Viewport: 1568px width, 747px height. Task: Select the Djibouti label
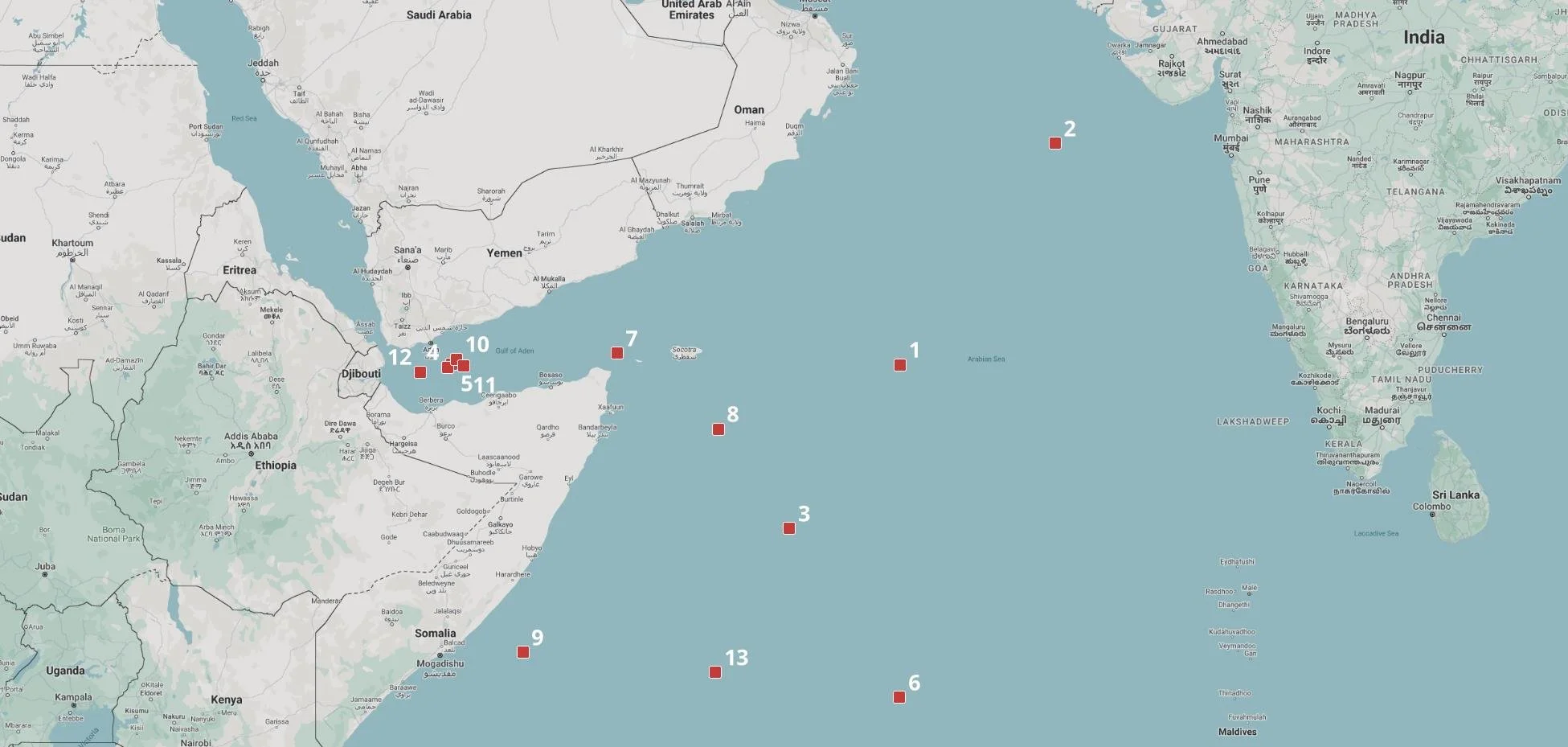tap(361, 374)
